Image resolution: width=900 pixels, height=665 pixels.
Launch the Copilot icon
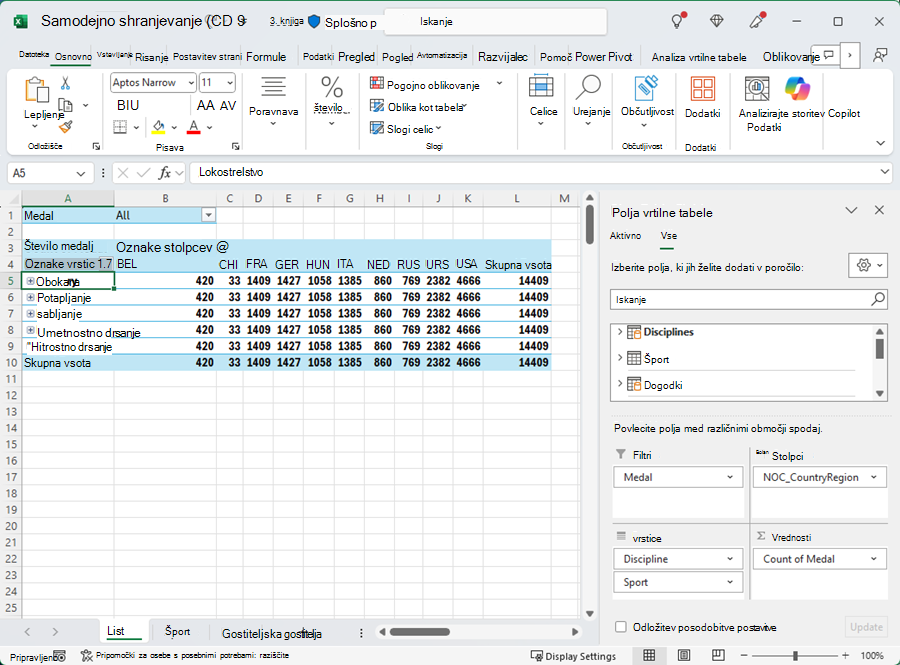point(798,88)
